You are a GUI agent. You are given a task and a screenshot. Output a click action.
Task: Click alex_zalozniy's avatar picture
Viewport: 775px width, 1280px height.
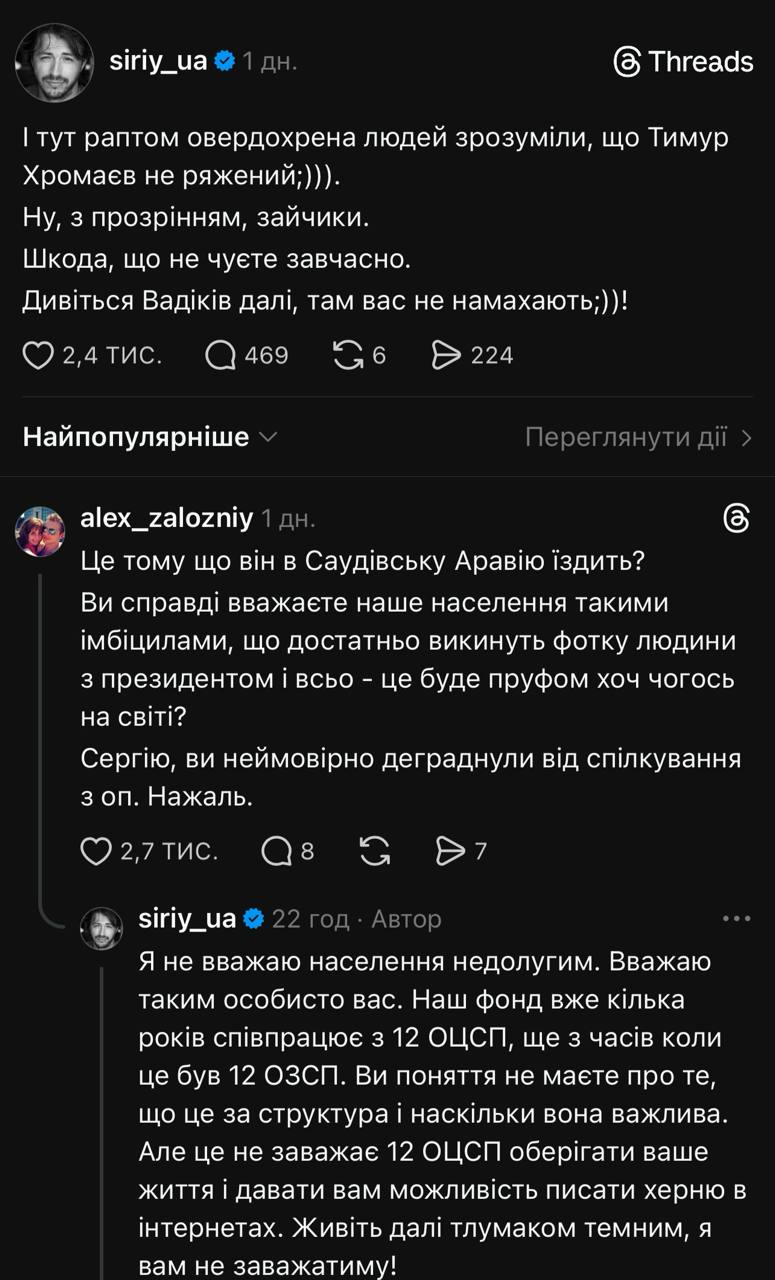click(40, 531)
